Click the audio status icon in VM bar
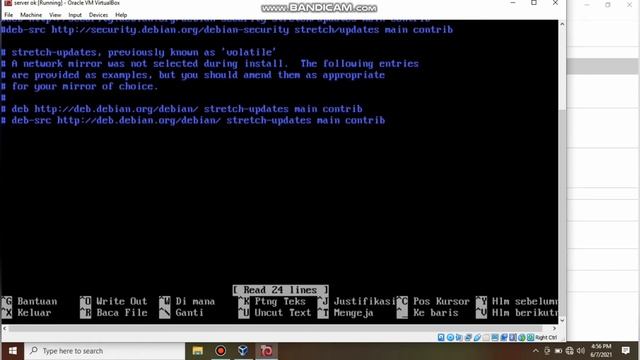 (x=459, y=338)
